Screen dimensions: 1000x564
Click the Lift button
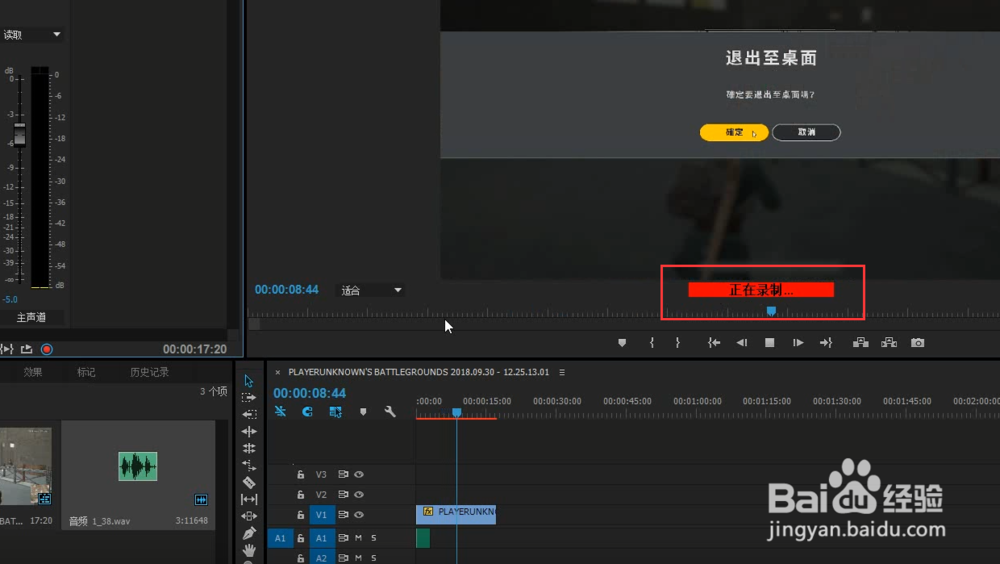pos(860,343)
